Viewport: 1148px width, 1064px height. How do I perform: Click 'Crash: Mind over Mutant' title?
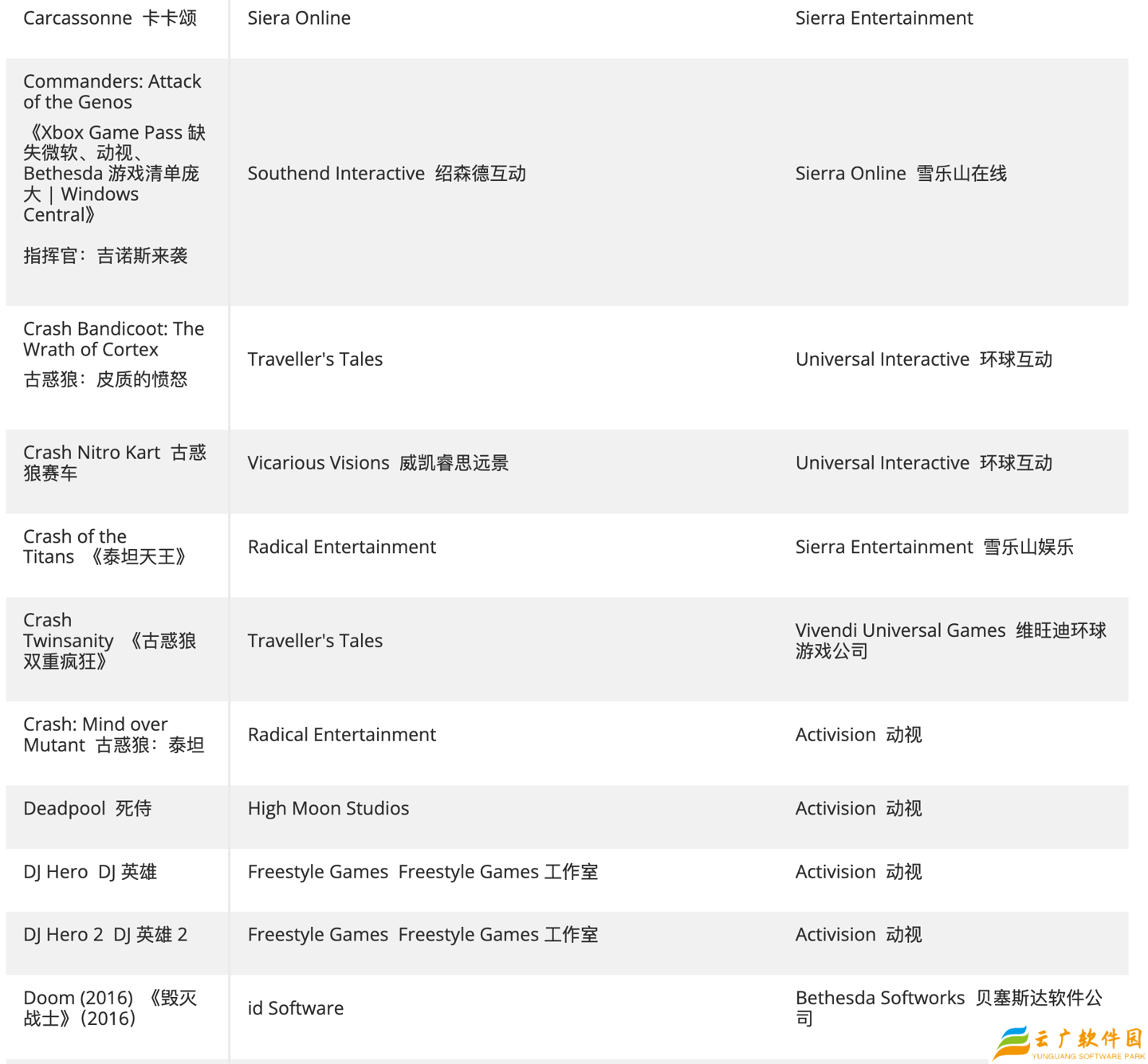[114, 735]
